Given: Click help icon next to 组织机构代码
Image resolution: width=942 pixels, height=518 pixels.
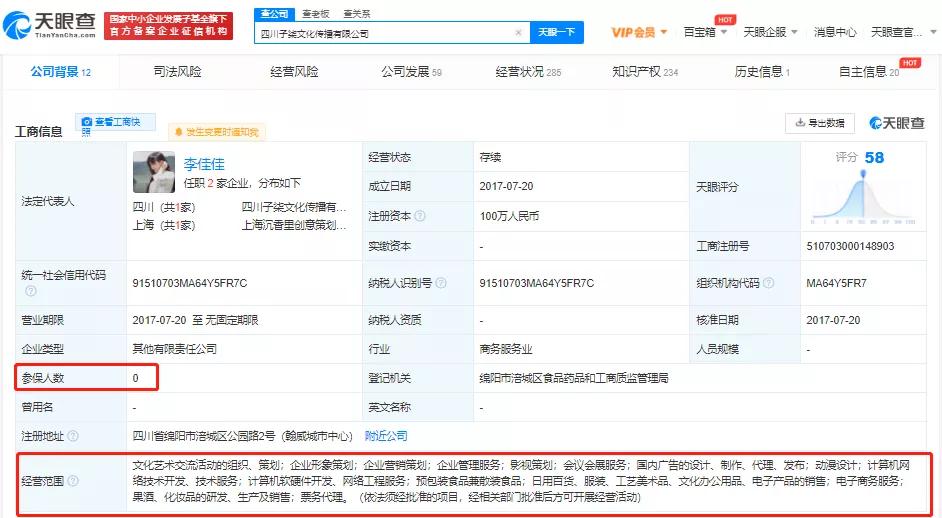Looking at the screenshot, I should tap(768, 282).
